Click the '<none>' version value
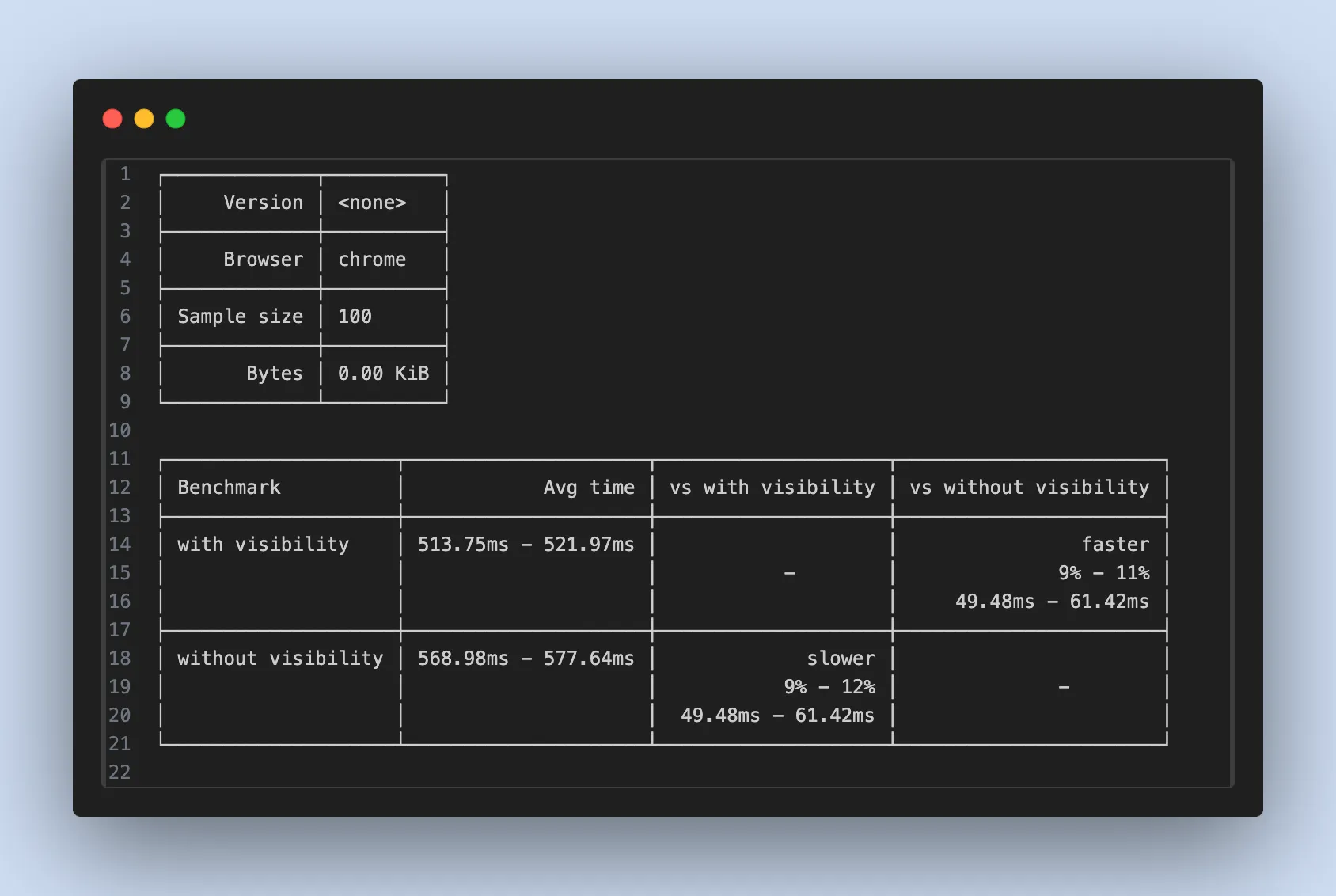Viewport: 1336px width, 896px height. coord(372,203)
